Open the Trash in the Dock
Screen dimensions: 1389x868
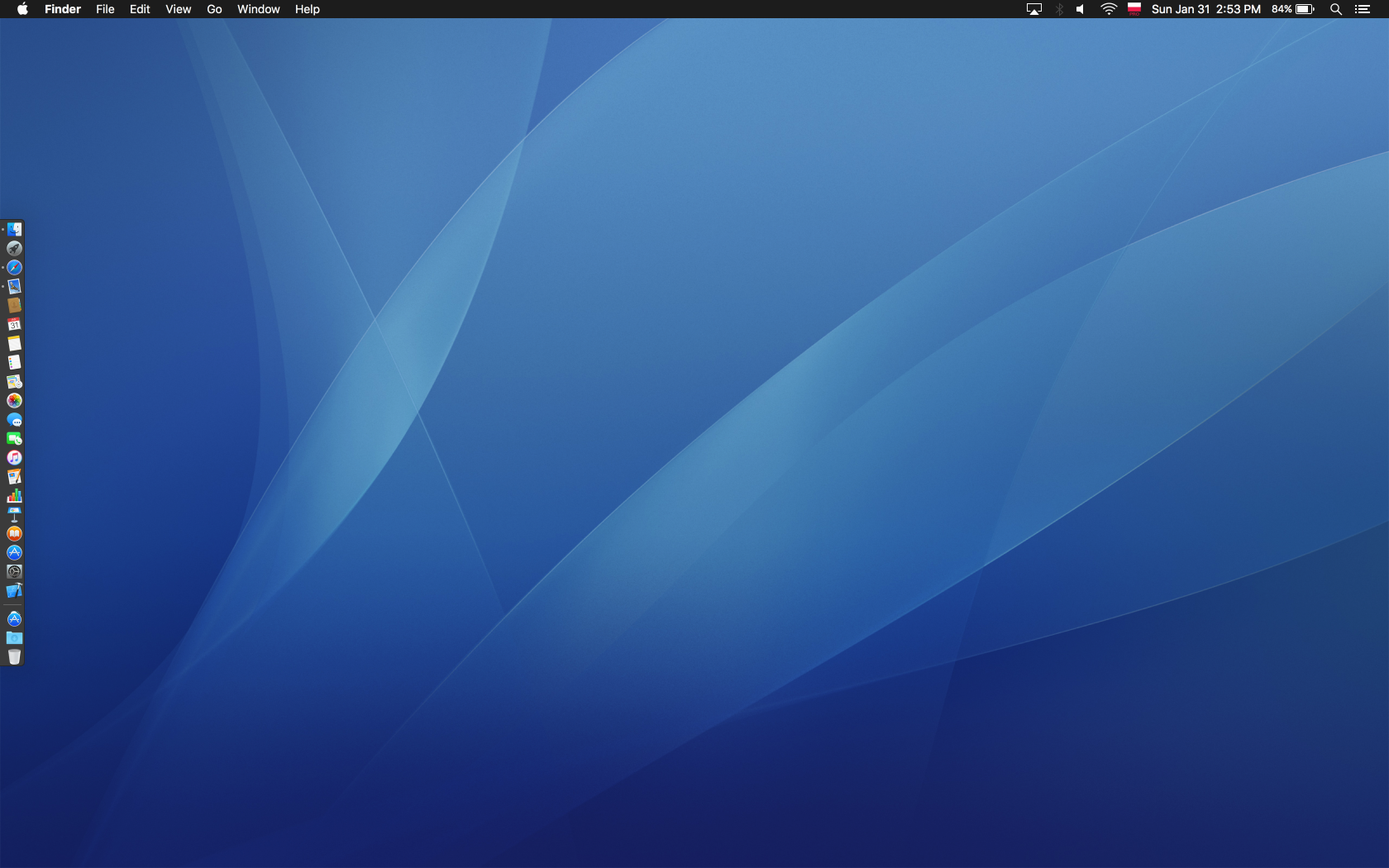pos(14,657)
